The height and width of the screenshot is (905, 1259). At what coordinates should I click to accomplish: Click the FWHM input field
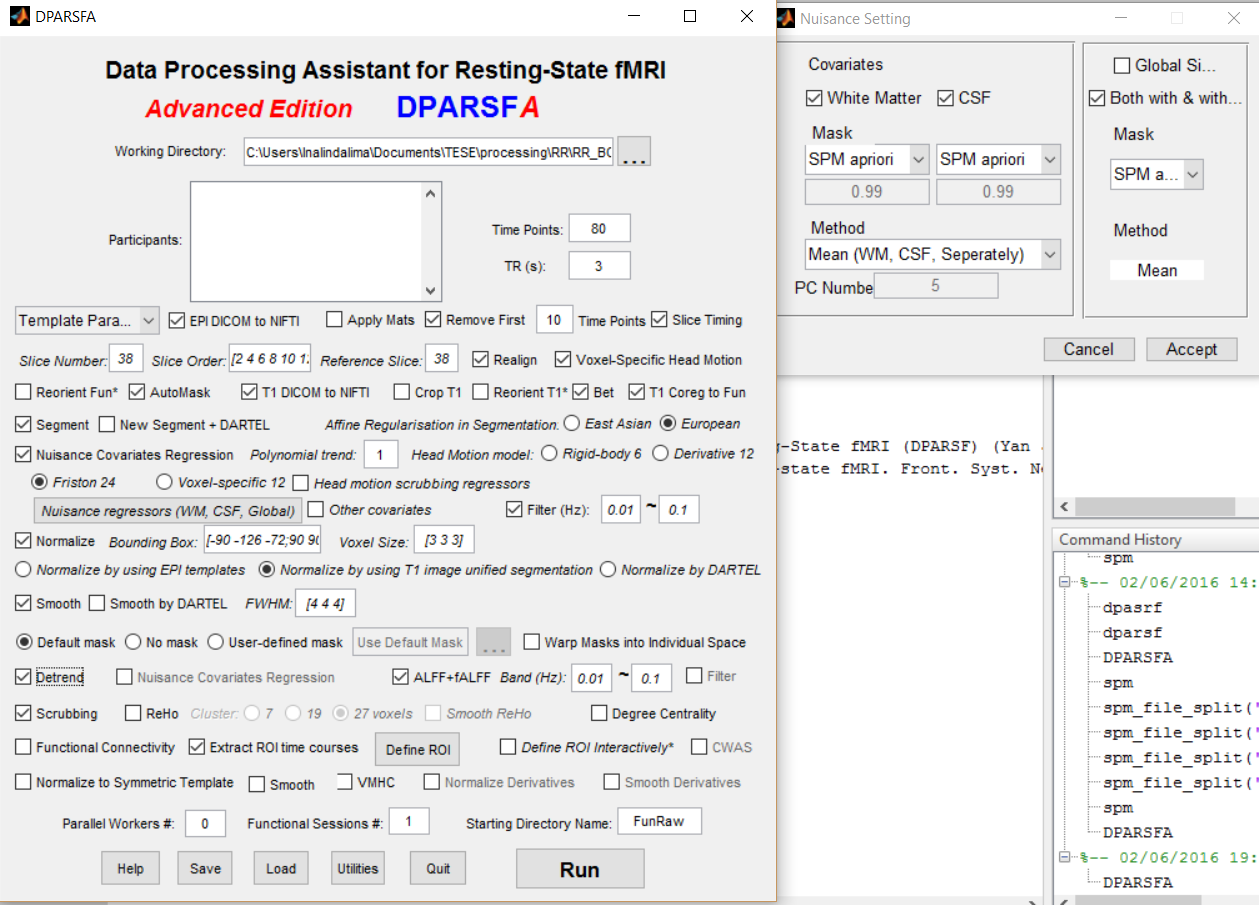tap(325, 603)
